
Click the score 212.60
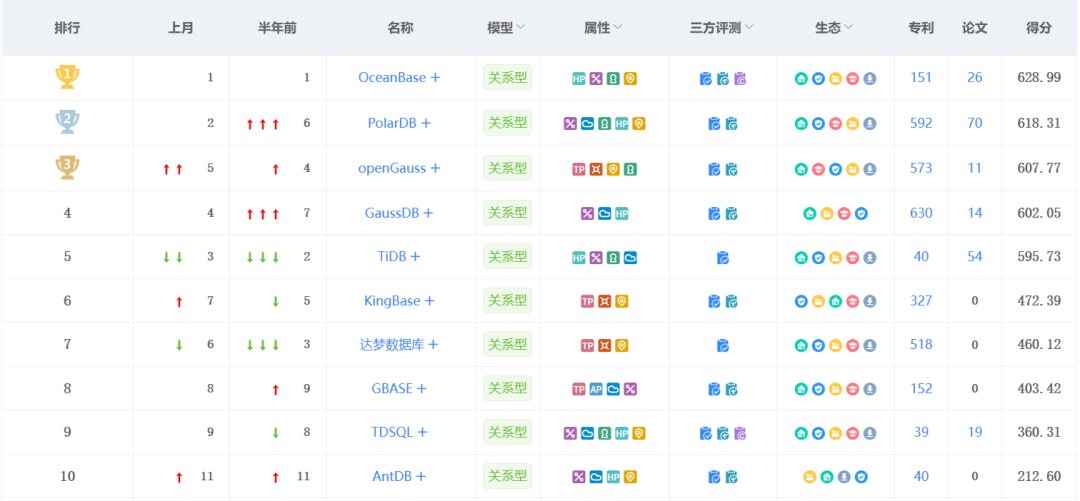pos(1039,476)
